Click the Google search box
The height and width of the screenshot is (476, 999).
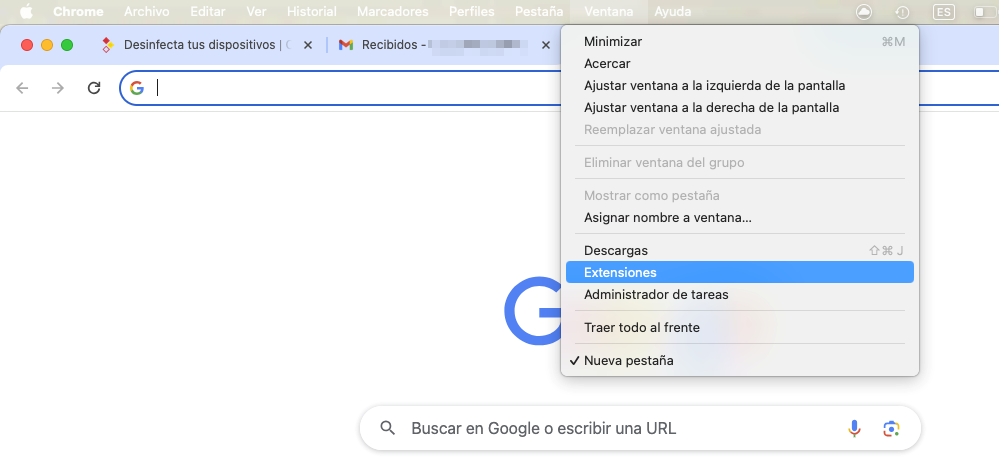tap(610, 429)
